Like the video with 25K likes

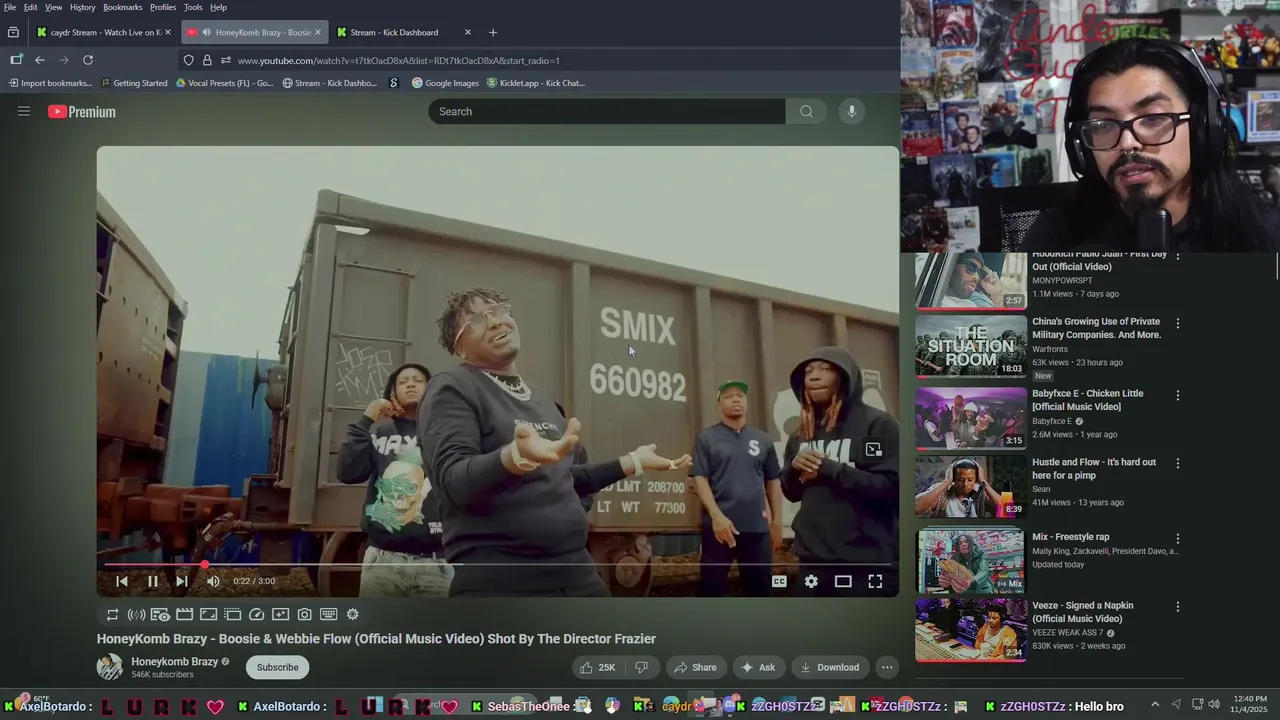tap(597, 667)
